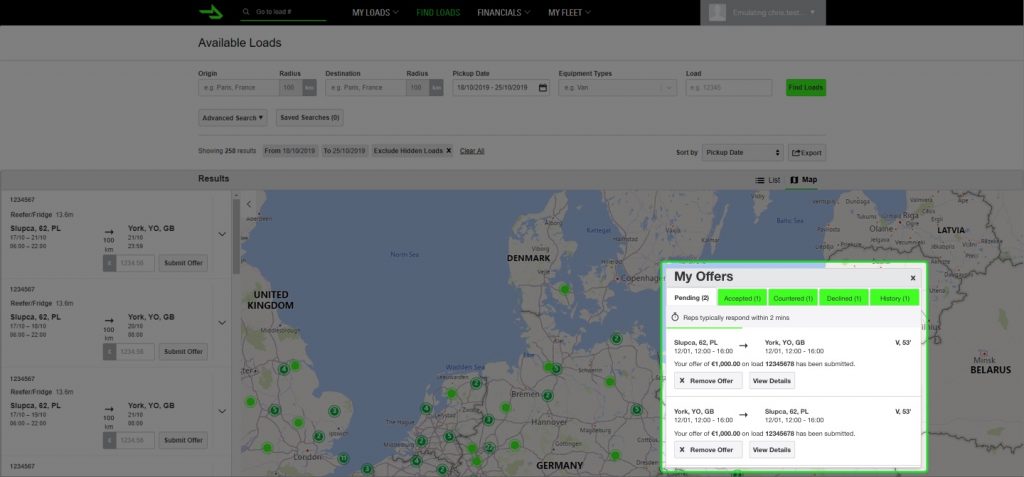Click the km unit toggle beside Origin radius
Viewport: 1024px width, 477px height.
(309, 88)
